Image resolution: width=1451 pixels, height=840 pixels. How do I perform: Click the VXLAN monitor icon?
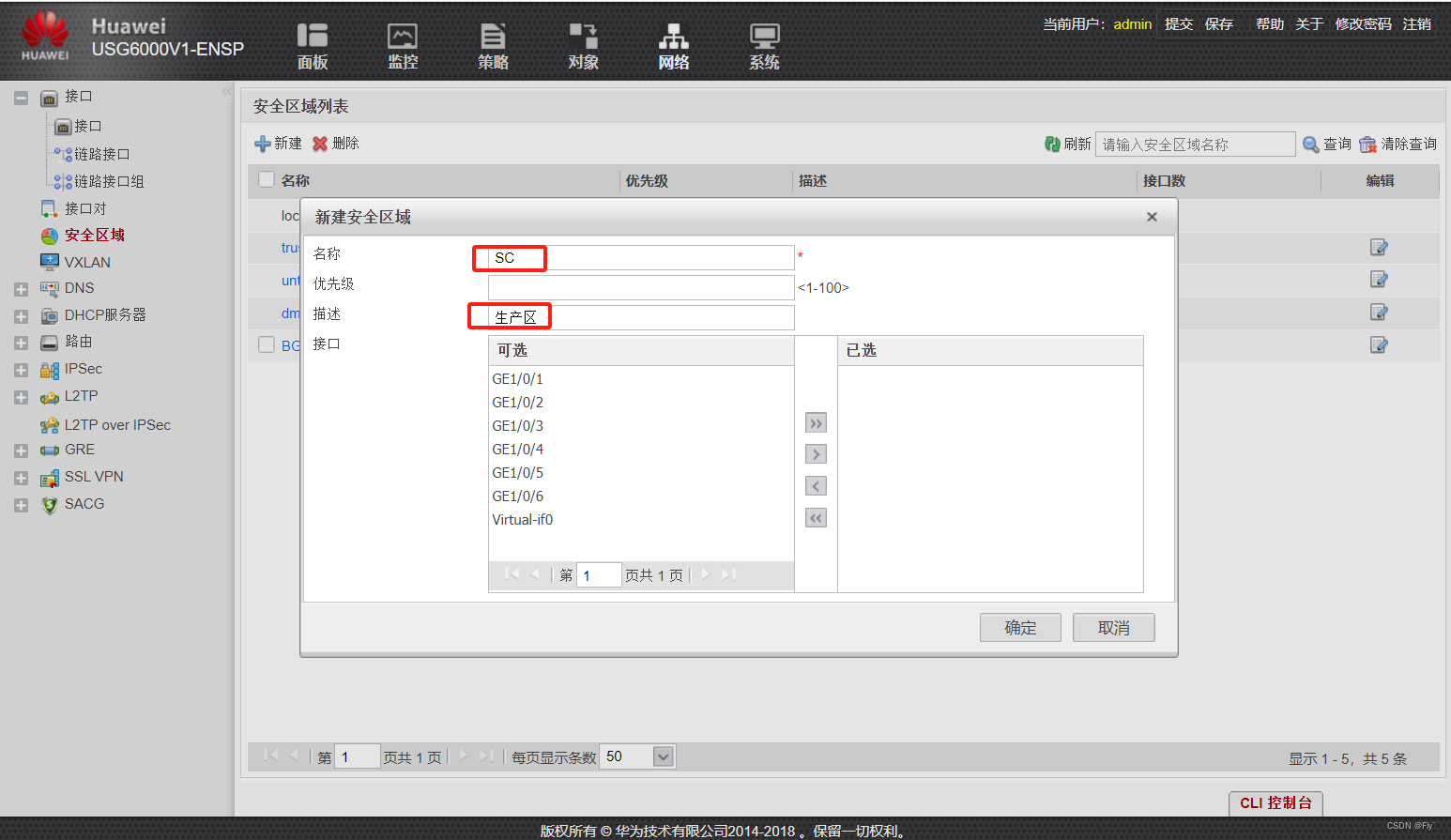(x=50, y=262)
